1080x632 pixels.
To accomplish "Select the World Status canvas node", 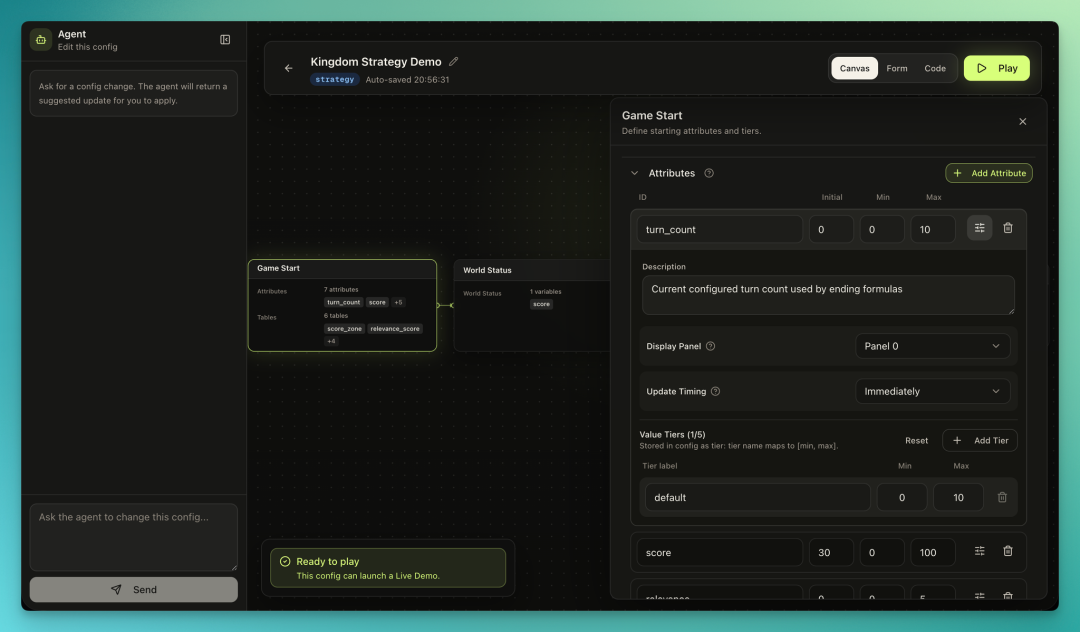I will click(532, 305).
